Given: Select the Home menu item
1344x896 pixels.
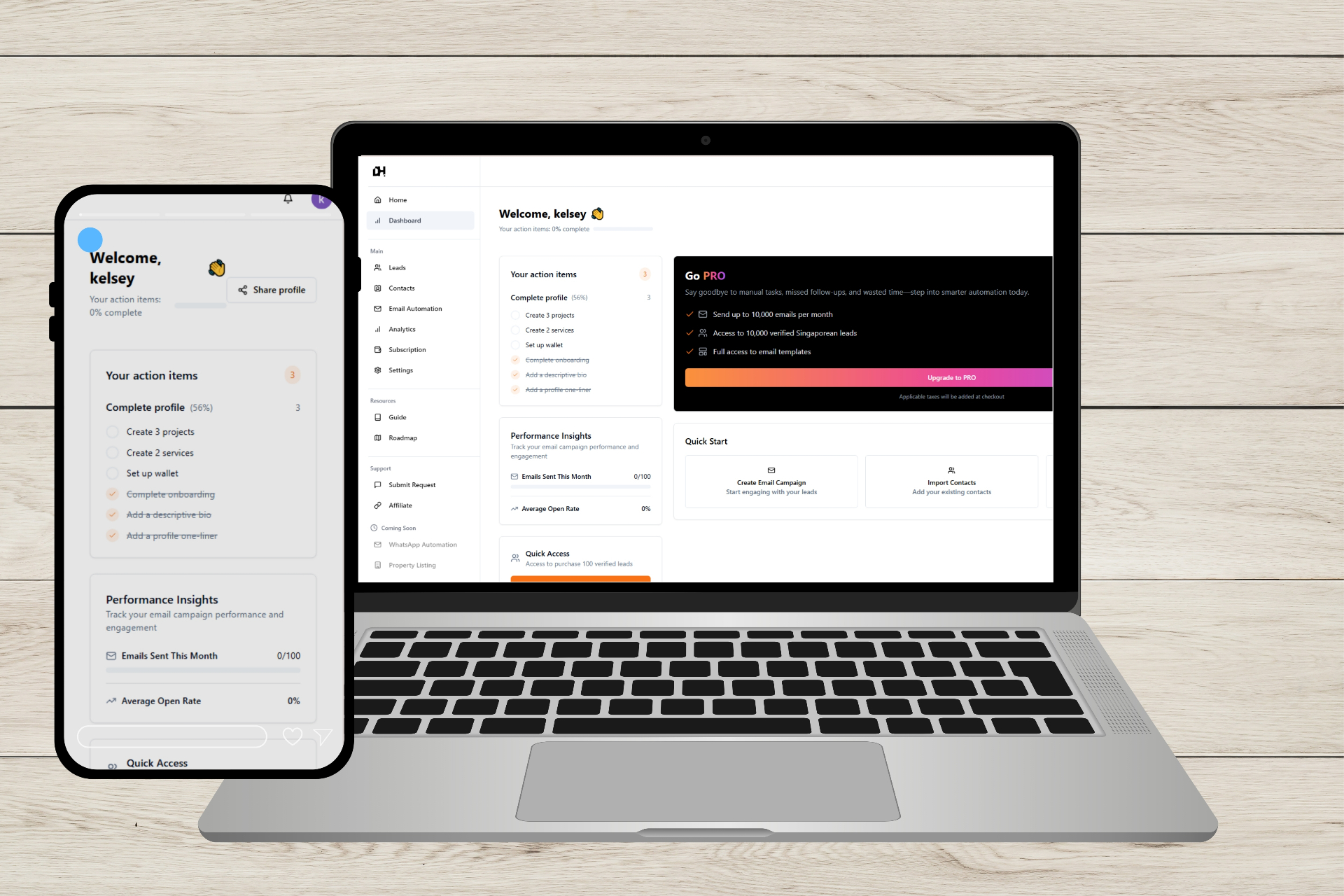Looking at the screenshot, I should [x=398, y=199].
